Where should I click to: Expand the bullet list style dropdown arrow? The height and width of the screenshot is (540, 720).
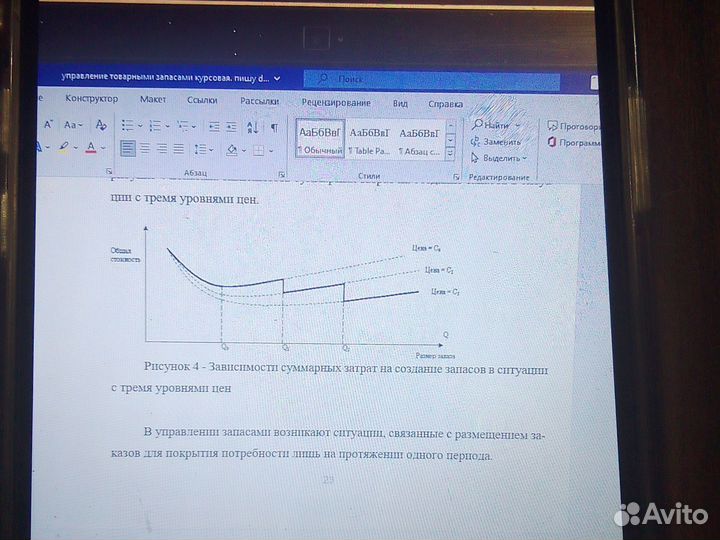[x=140, y=126]
